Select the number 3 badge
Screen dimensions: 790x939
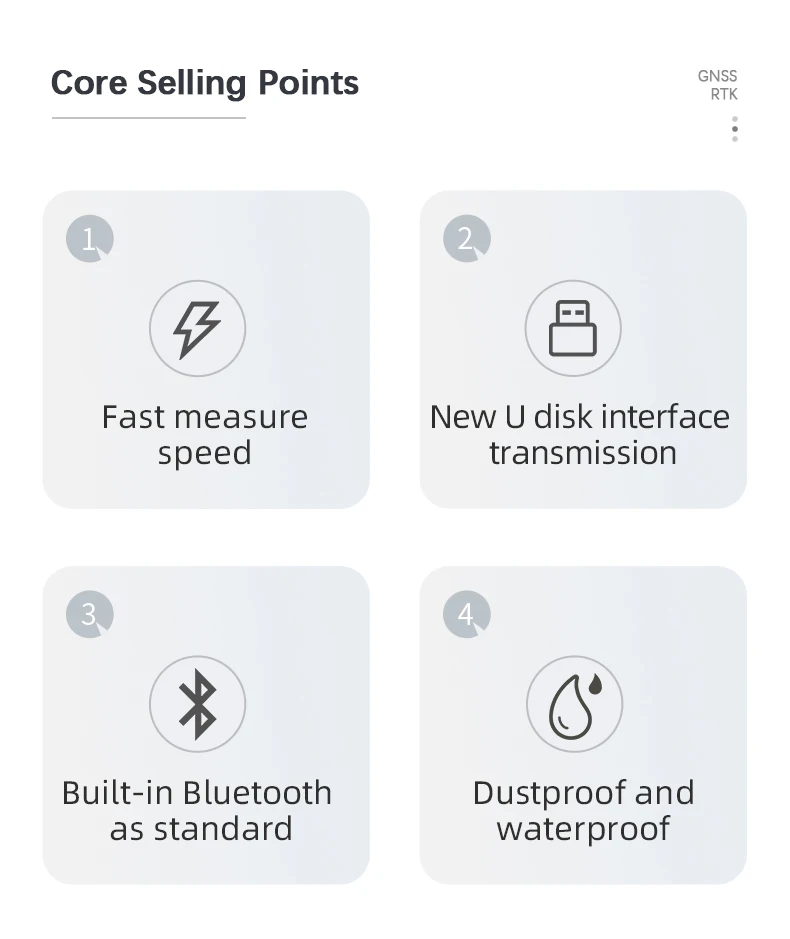(x=90, y=614)
